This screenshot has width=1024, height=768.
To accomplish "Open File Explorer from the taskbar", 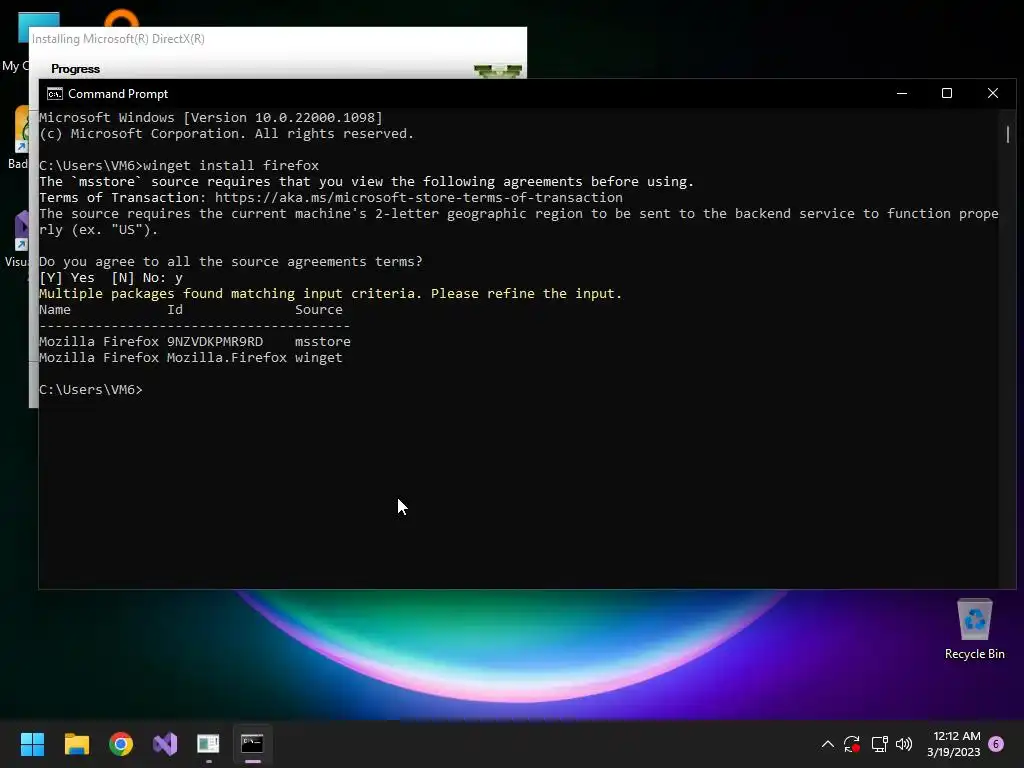I will [76, 743].
